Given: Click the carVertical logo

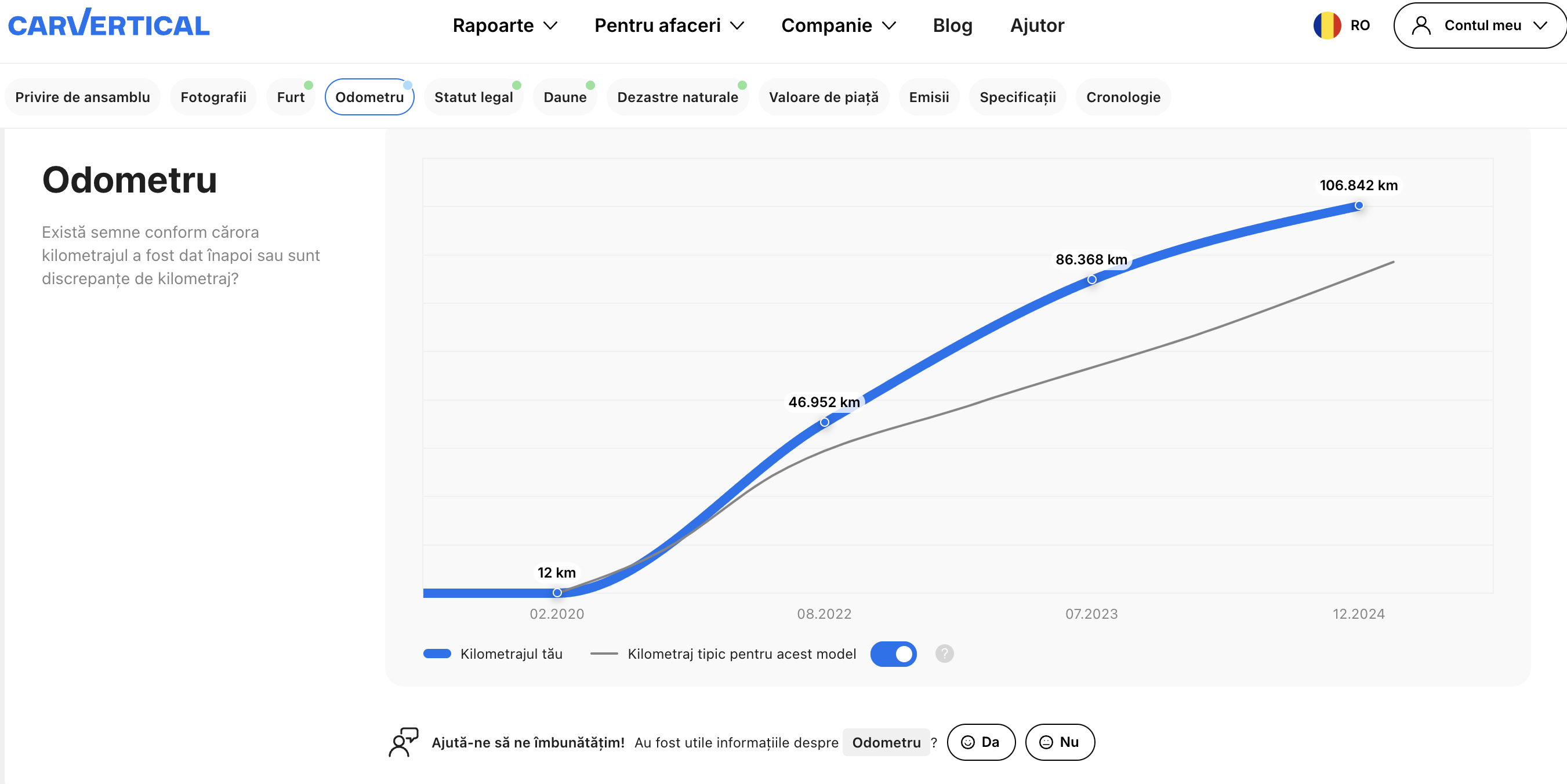Looking at the screenshot, I should pos(108,23).
